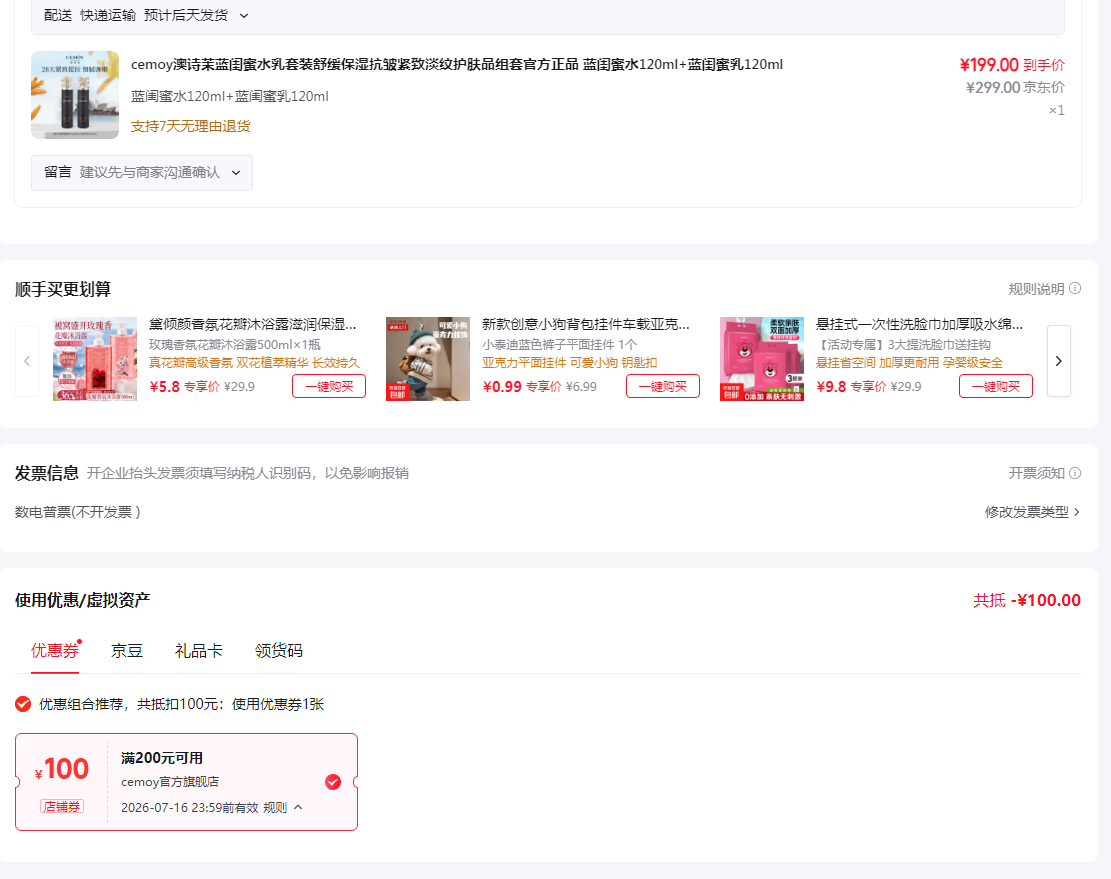The width and height of the screenshot is (1111, 879).
Task: Click 【活动专属】3大提洗脸巾送挂钩 spec text
Action: tap(903, 345)
